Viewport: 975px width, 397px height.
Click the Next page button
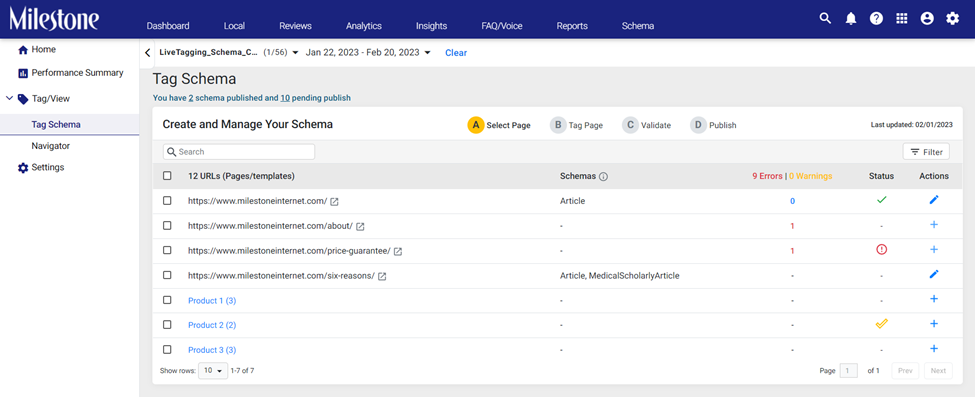coord(938,371)
